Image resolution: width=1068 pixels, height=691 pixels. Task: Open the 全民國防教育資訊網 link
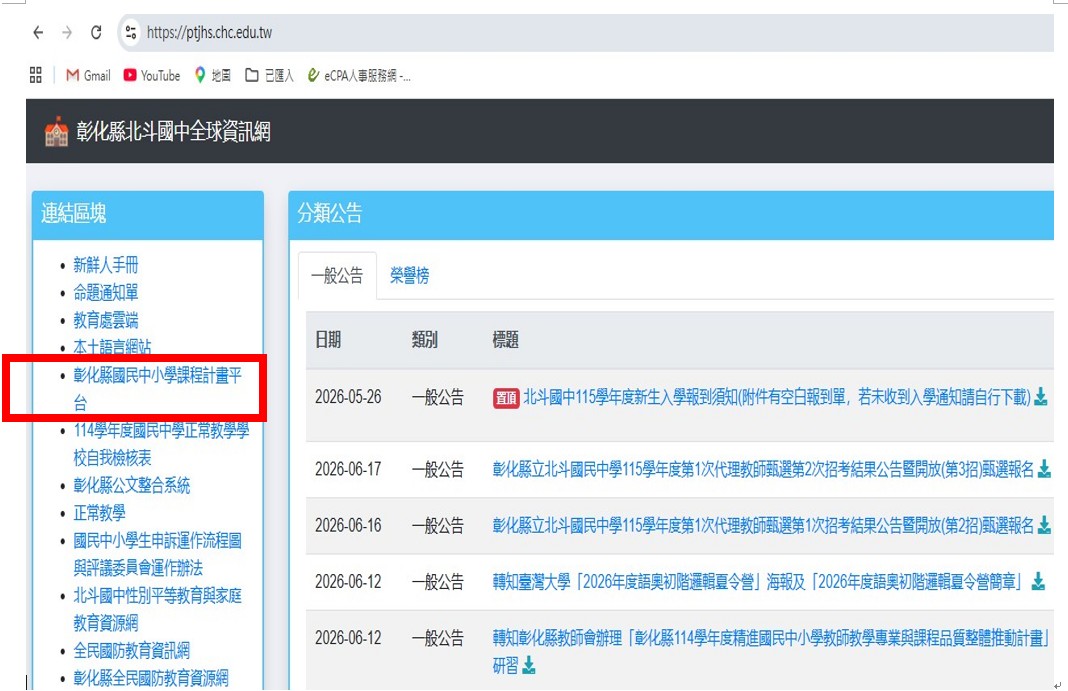coord(131,651)
